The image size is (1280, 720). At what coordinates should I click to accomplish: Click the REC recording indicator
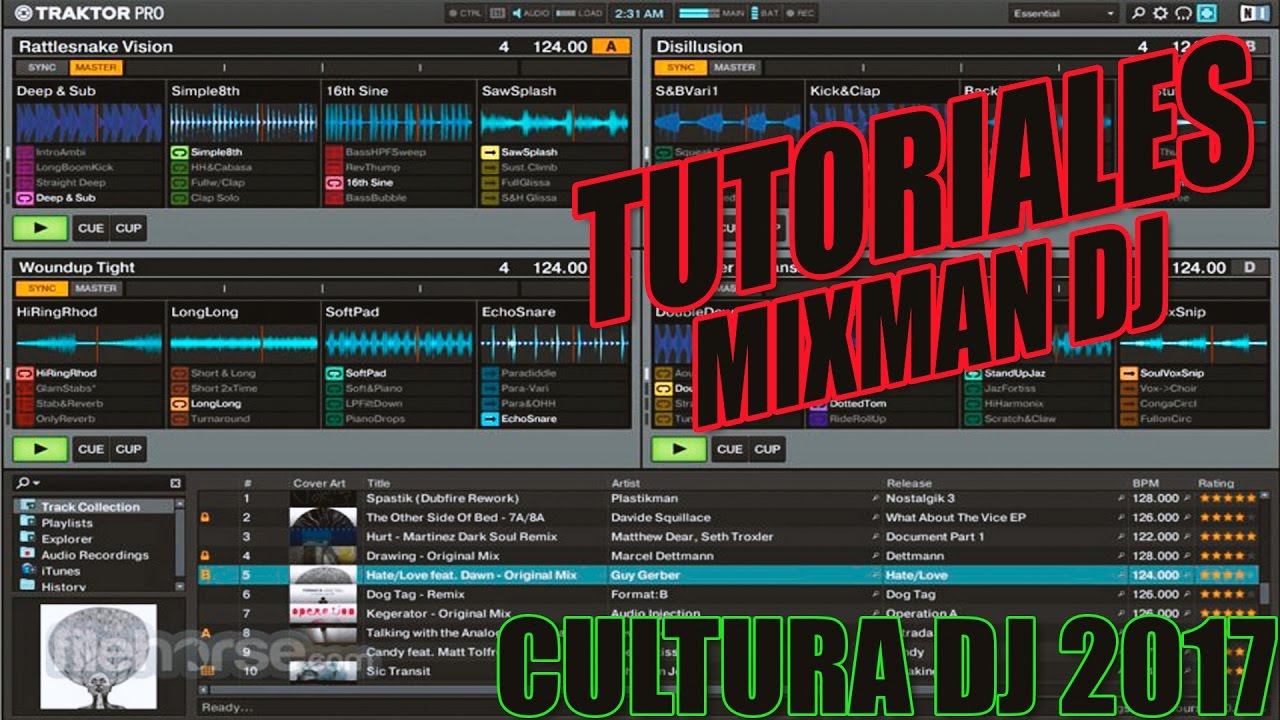tap(802, 14)
